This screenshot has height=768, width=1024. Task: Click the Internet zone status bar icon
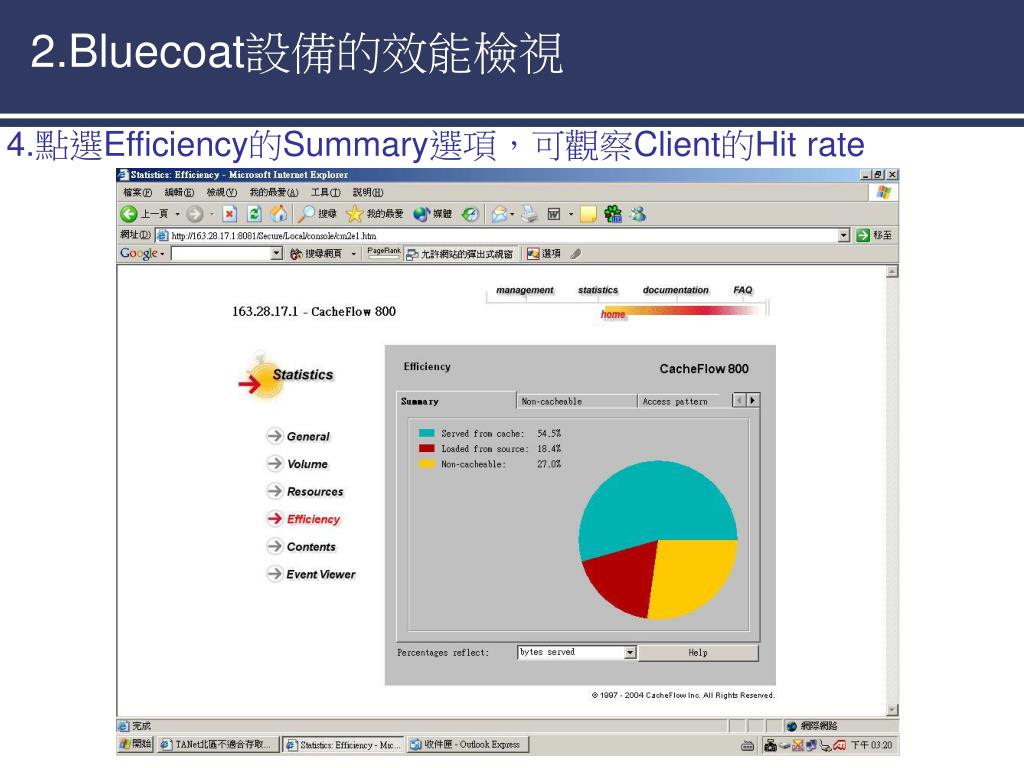[792, 726]
